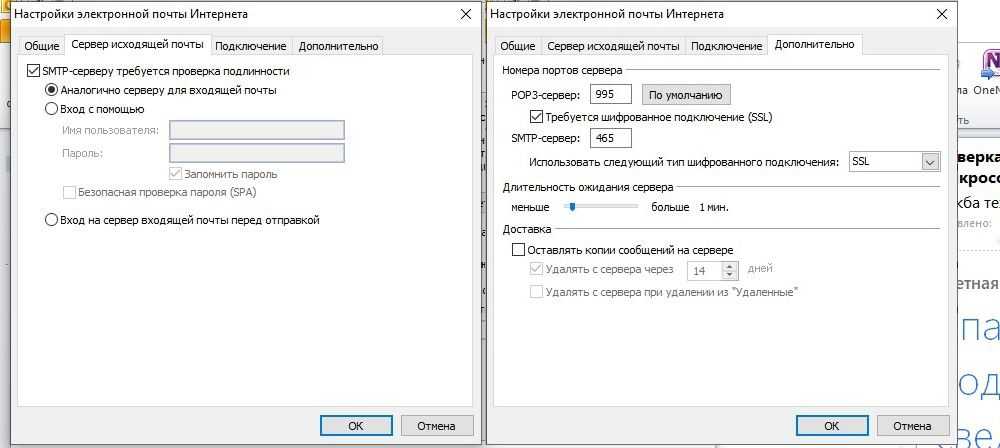
Task: Choose 'Вход на сервер входящей почты перед отправкой'
Action: coord(52,220)
